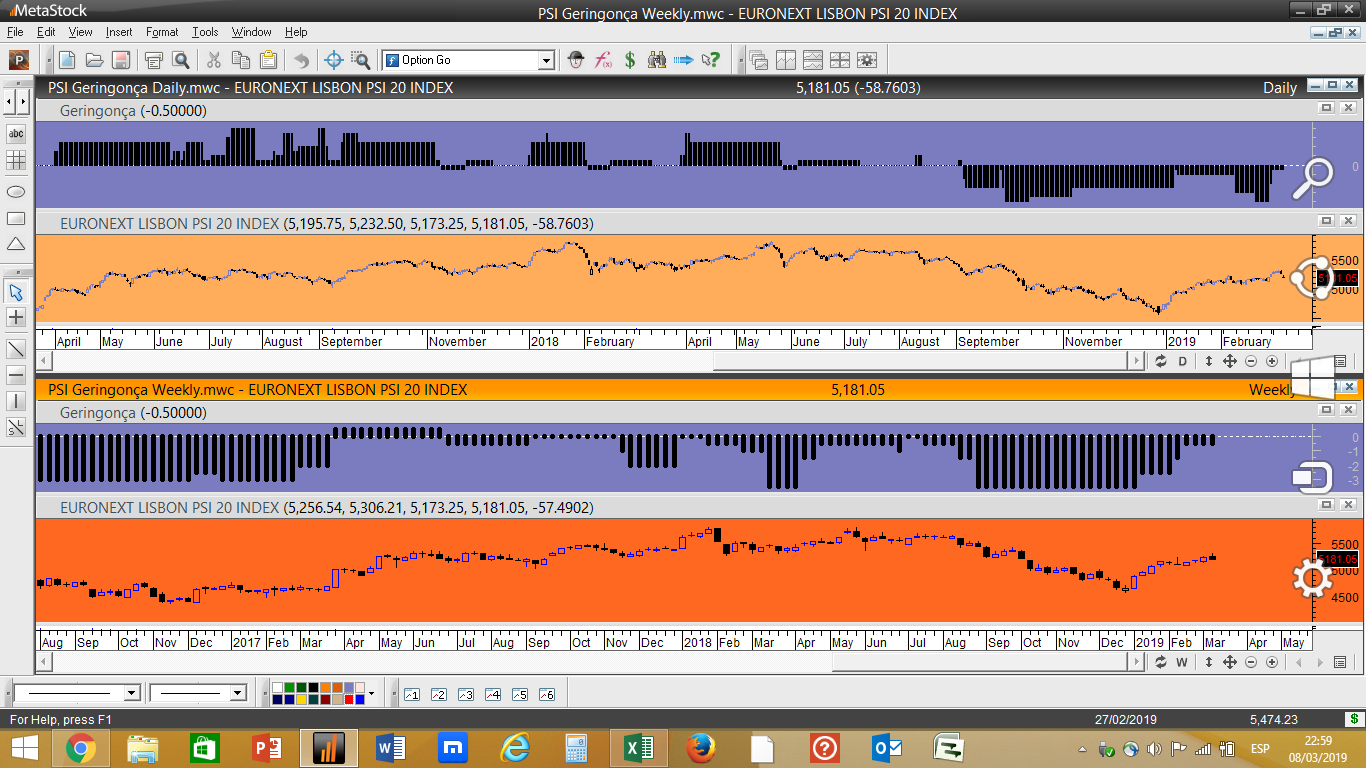Image resolution: width=1366 pixels, height=768 pixels.
Task: Click the weekly periodicity W button
Action: point(1181,662)
